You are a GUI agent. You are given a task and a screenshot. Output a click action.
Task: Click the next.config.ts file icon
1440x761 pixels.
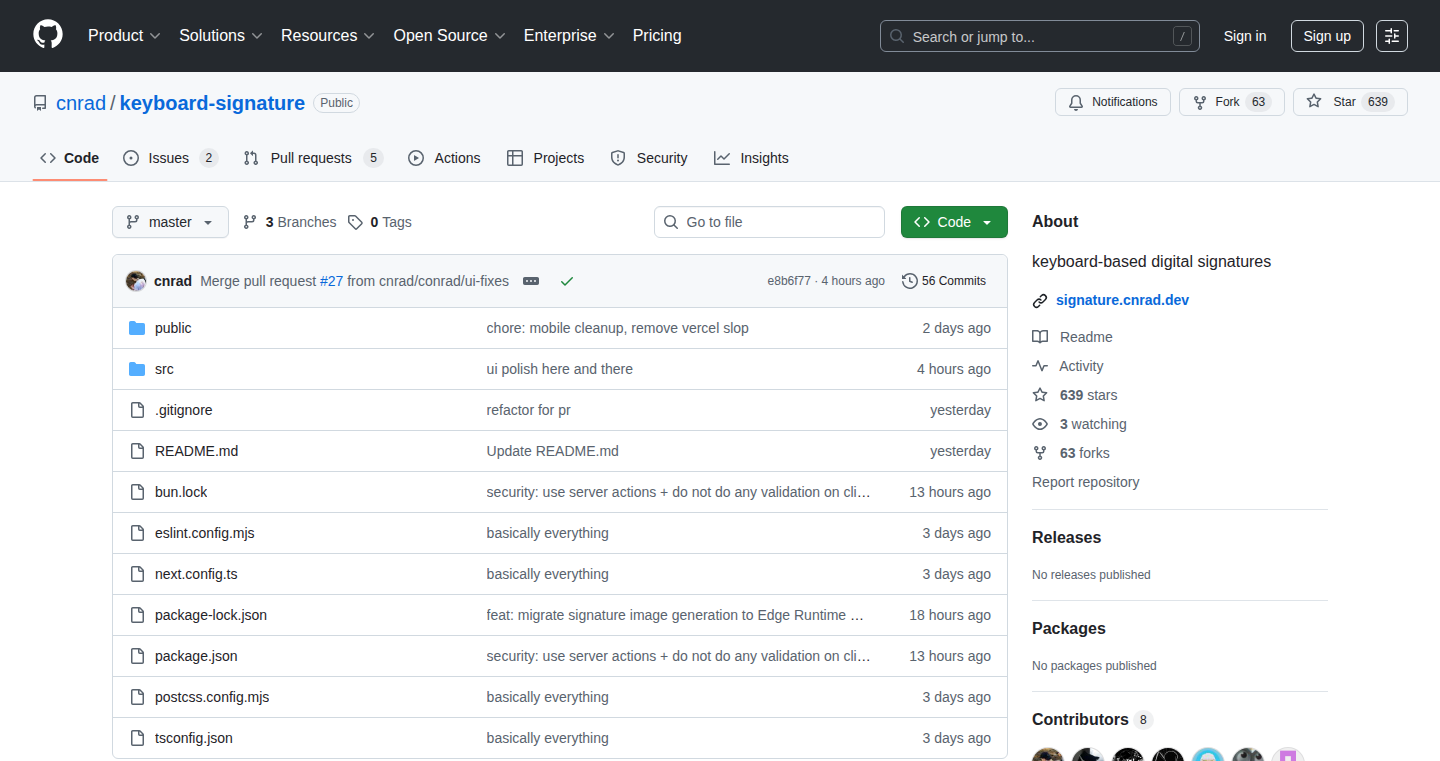click(x=137, y=574)
